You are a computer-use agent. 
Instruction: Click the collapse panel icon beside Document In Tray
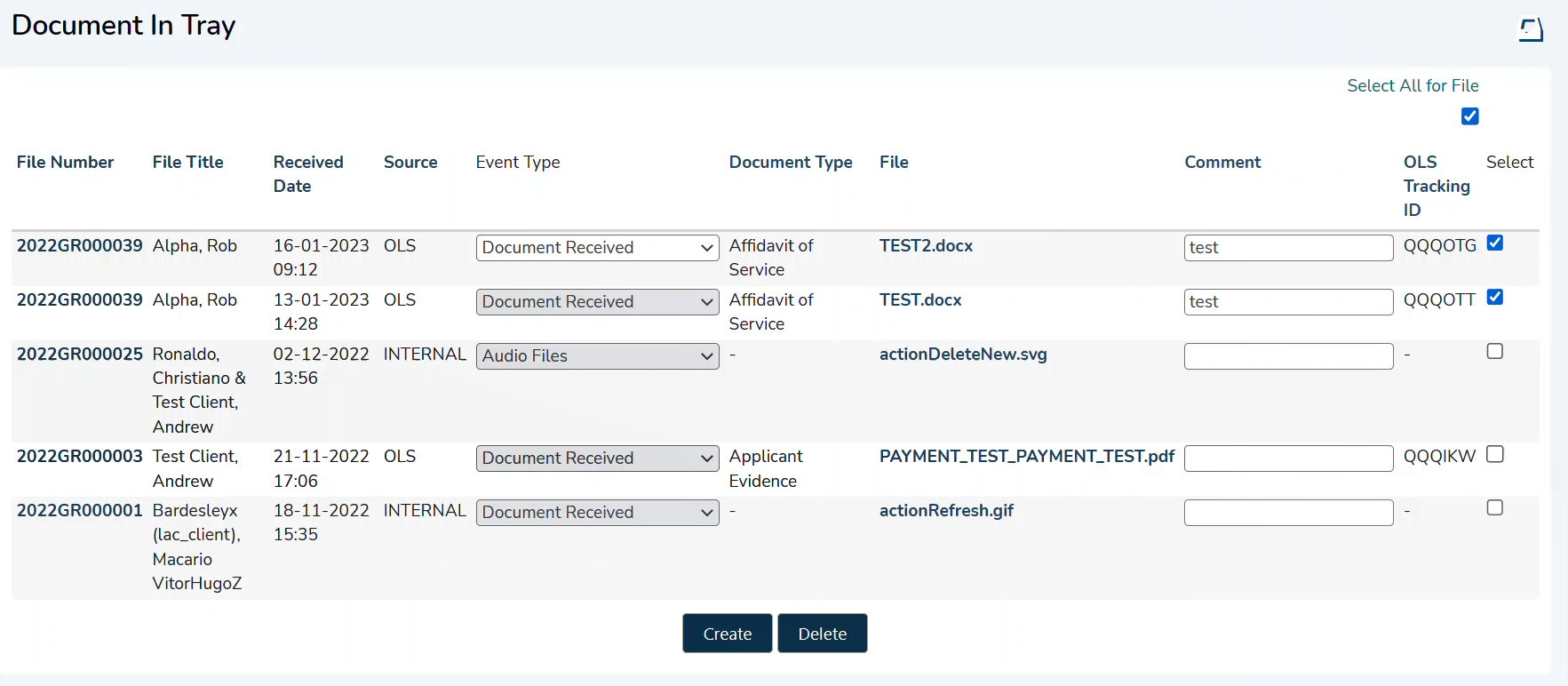coord(1531,30)
